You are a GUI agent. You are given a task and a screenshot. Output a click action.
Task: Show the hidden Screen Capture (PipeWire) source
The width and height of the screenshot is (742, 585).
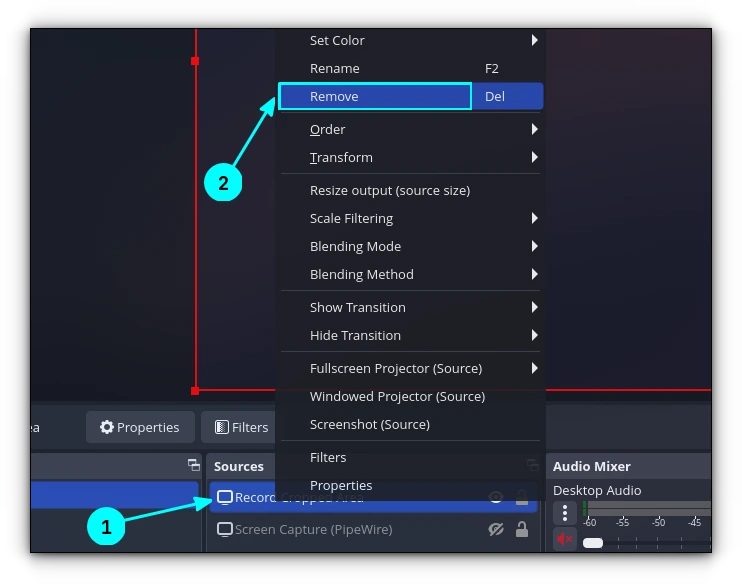[496, 530]
